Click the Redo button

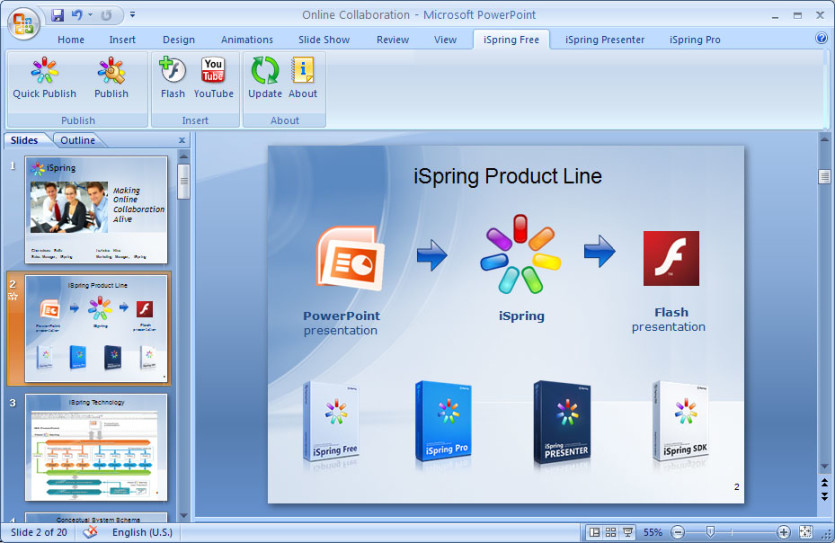[x=107, y=15]
